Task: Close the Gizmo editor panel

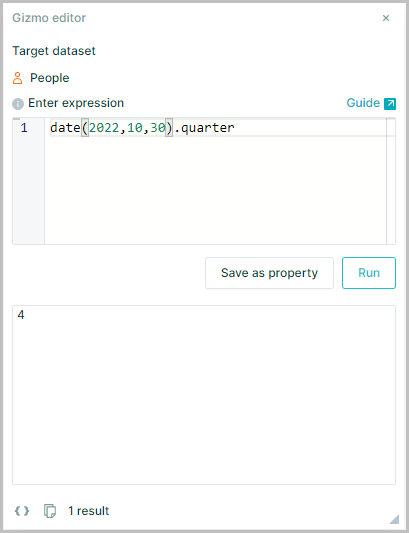Action: (386, 18)
